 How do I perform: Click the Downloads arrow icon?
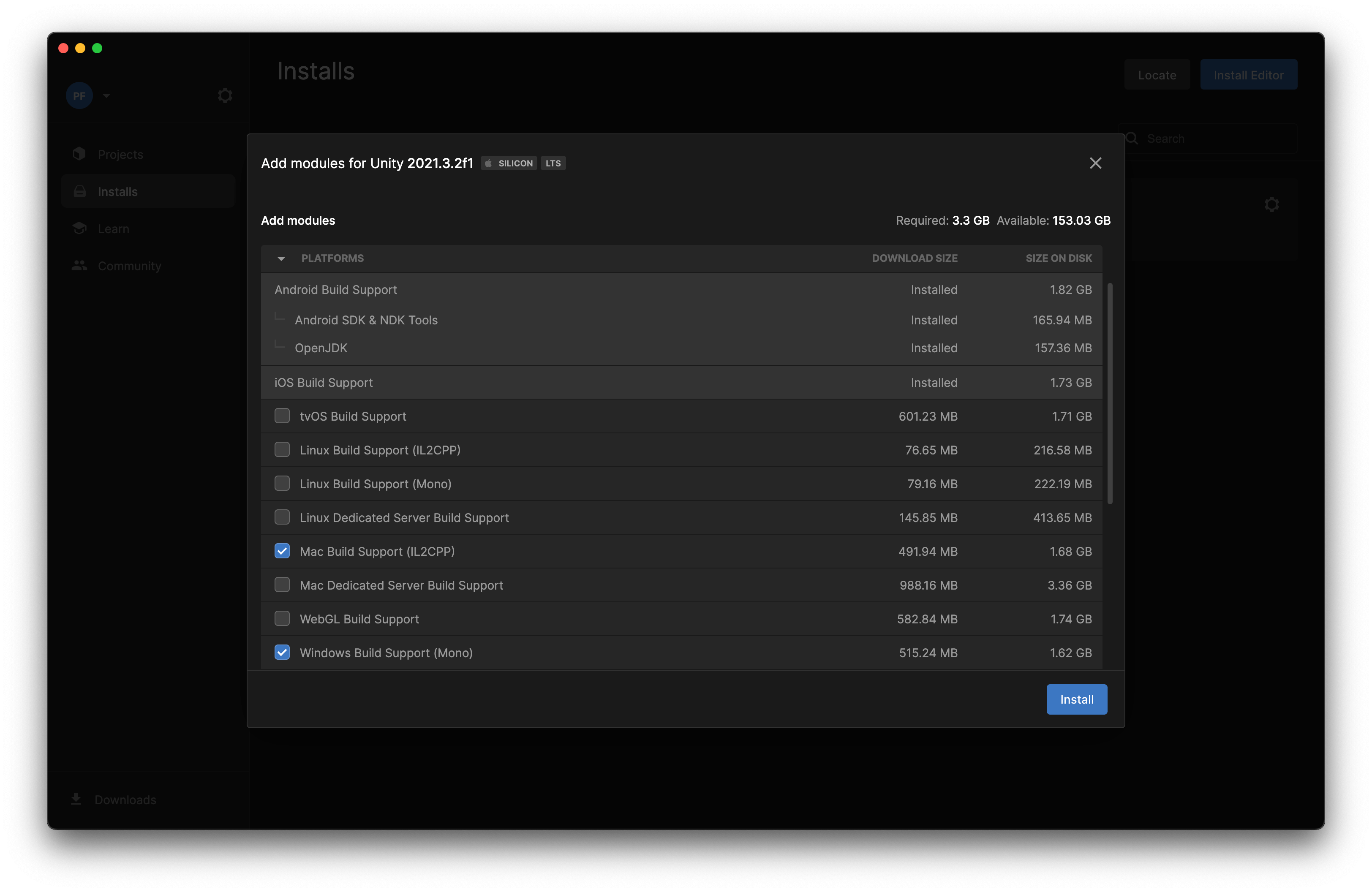[76, 799]
